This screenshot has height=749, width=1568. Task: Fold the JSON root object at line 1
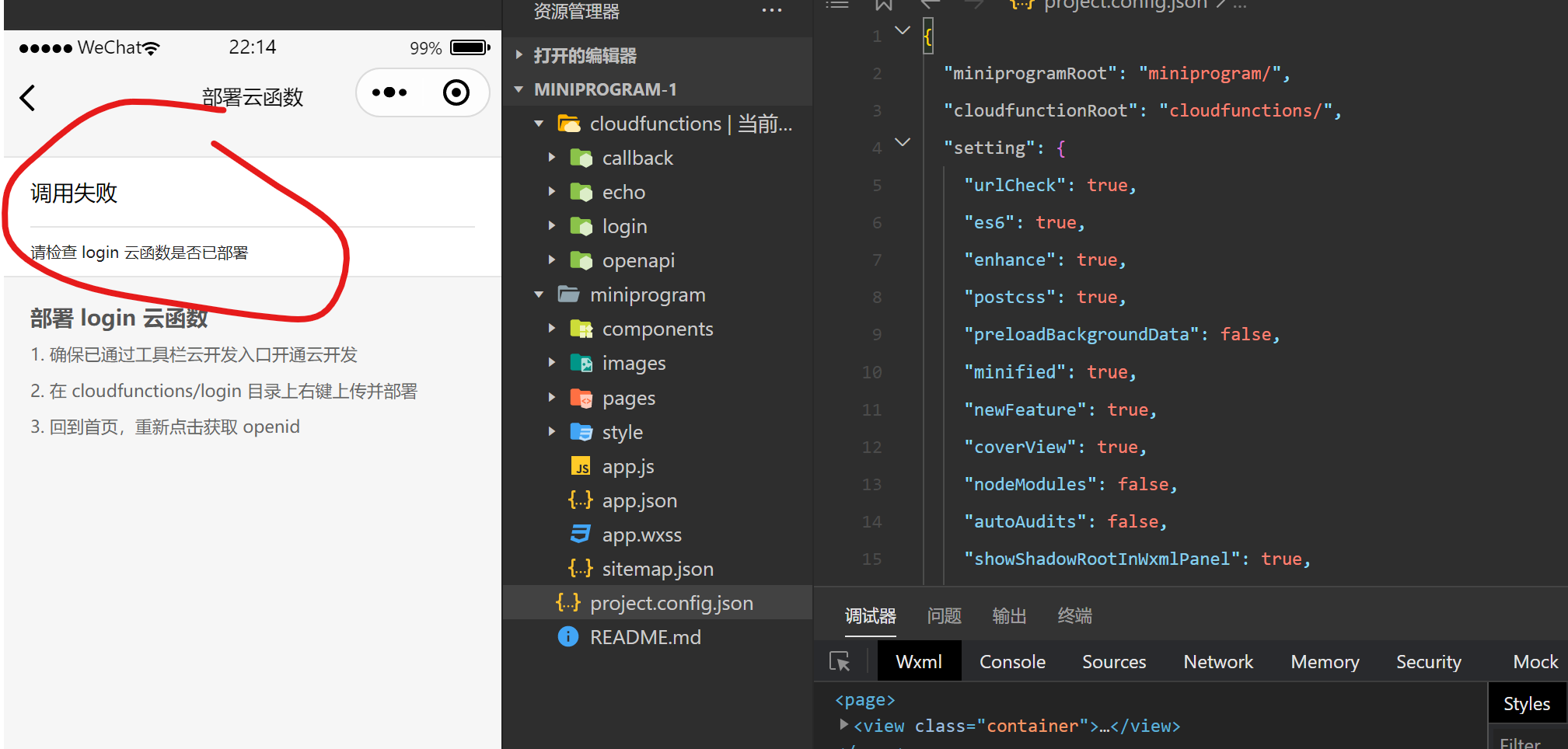point(903,31)
